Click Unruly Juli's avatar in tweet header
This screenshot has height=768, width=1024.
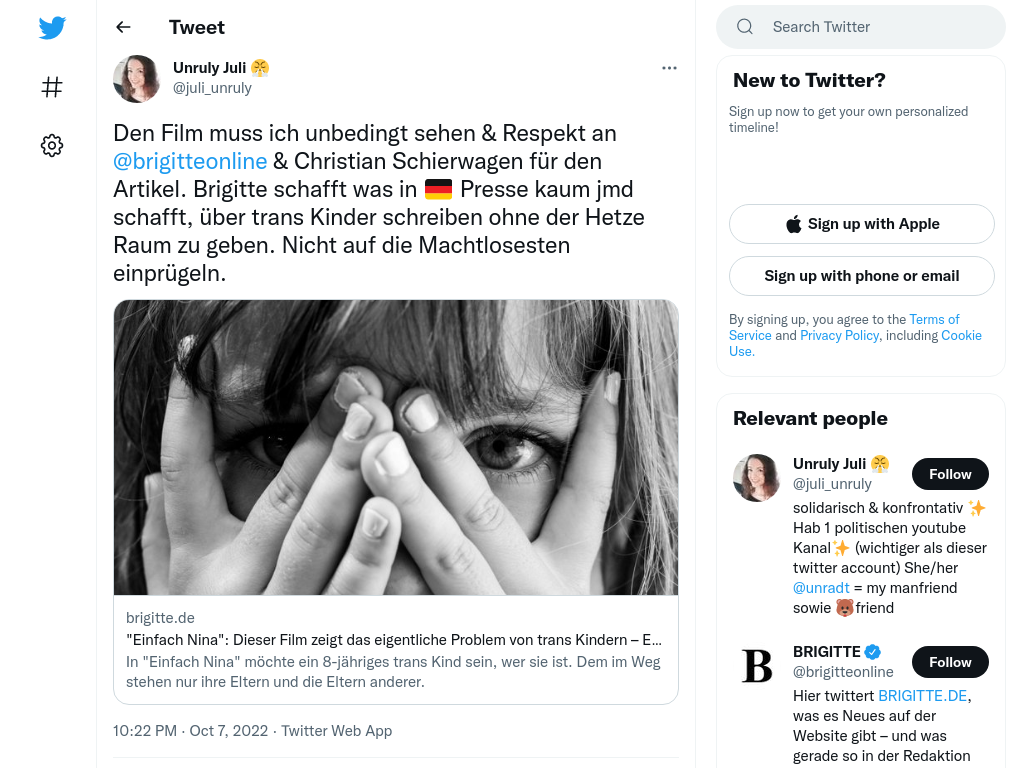coord(136,79)
